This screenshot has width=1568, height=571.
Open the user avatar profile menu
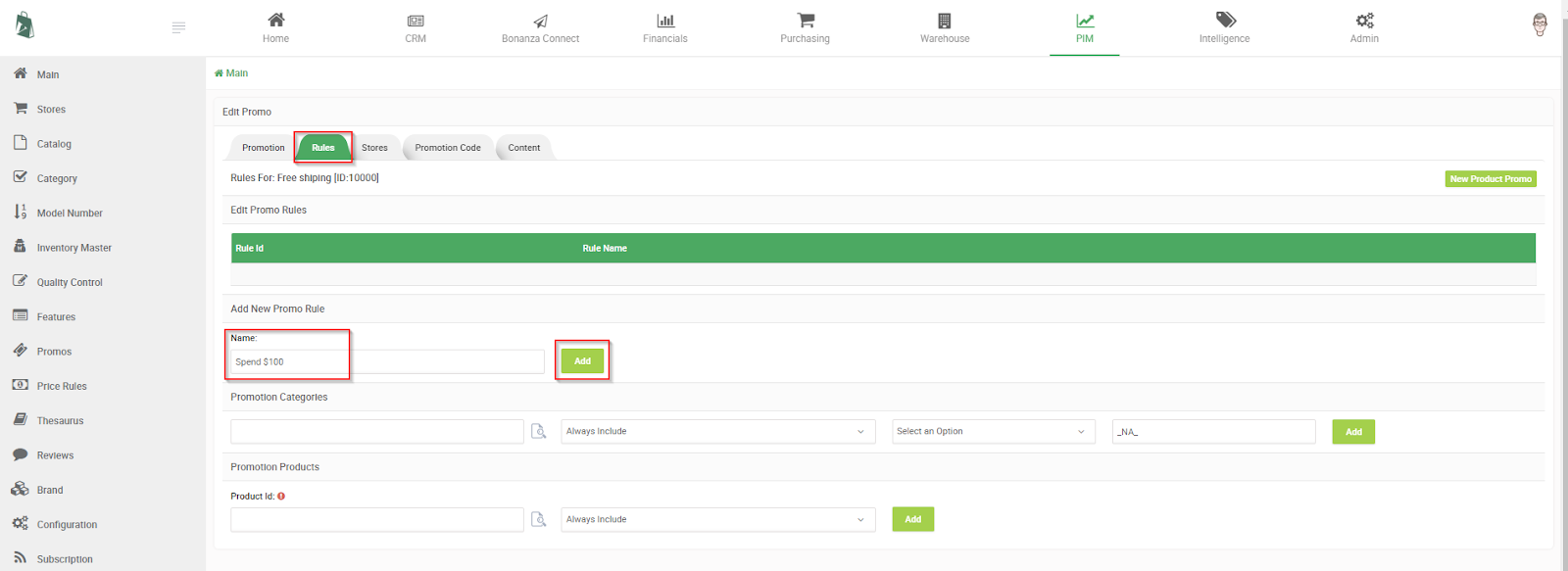click(x=1540, y=24)
